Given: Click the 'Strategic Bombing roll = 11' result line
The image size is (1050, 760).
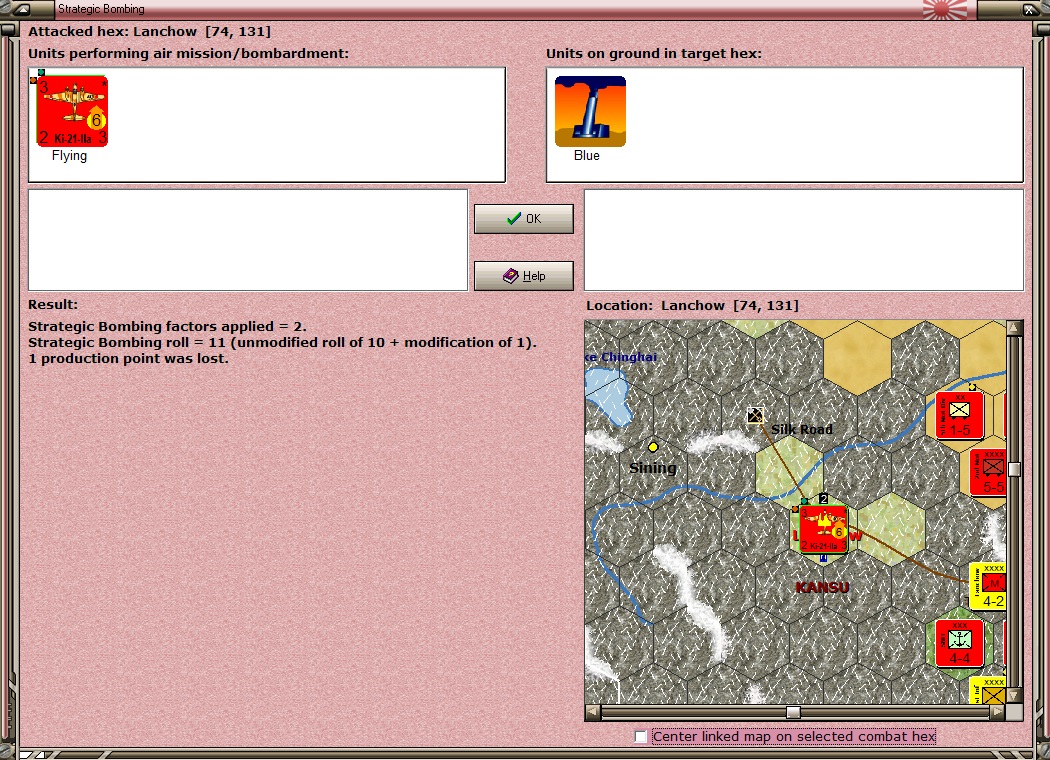Looking at the screenshot, I should [283, 343].
